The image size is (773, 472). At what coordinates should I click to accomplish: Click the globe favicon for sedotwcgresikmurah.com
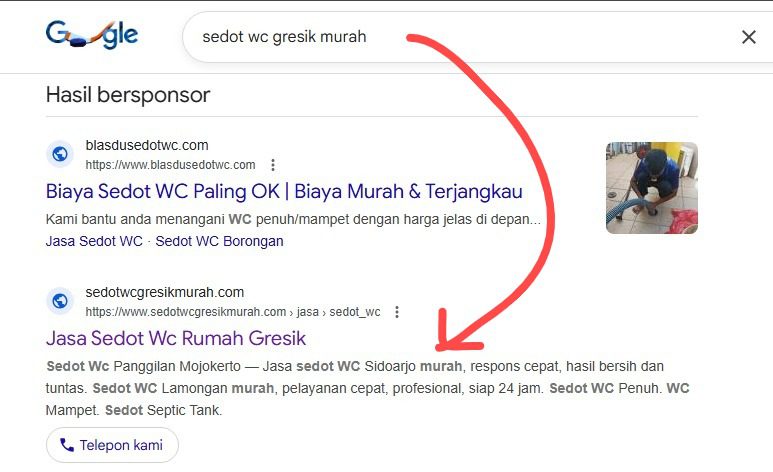pos(60,301)
